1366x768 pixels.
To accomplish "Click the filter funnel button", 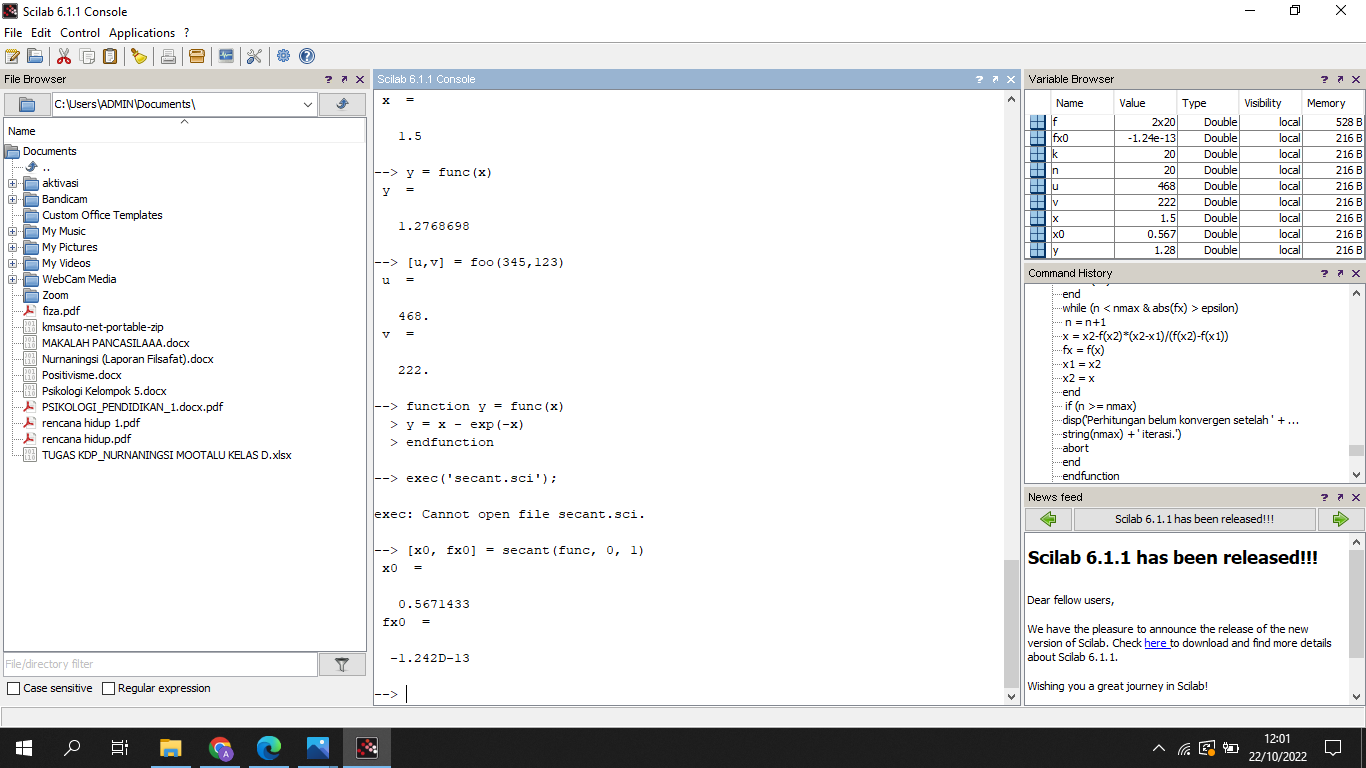I will coord(342,664).
